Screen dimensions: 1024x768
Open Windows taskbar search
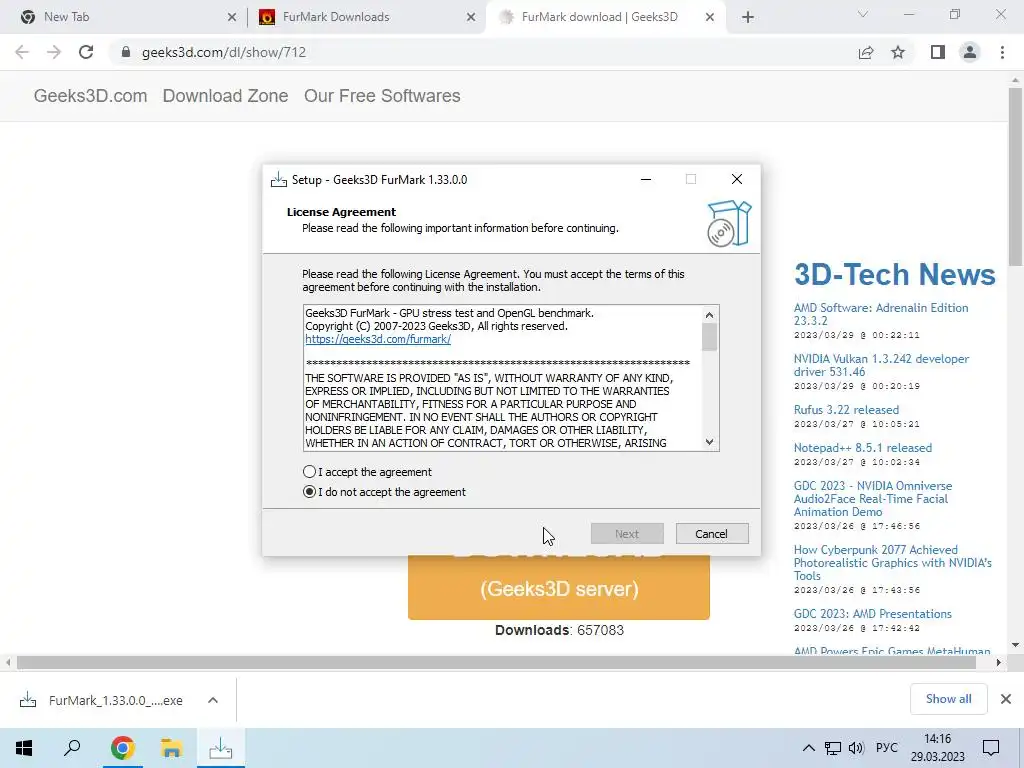72,748
